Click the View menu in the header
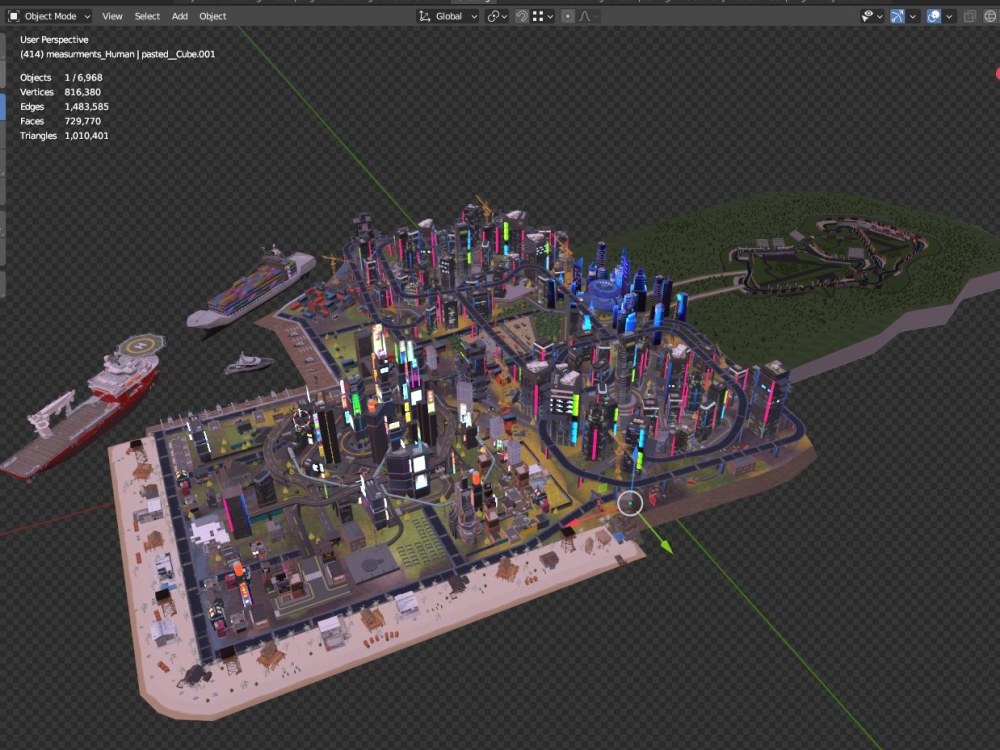This screenshot has width=1000, height=750. (x=112, y=16)
